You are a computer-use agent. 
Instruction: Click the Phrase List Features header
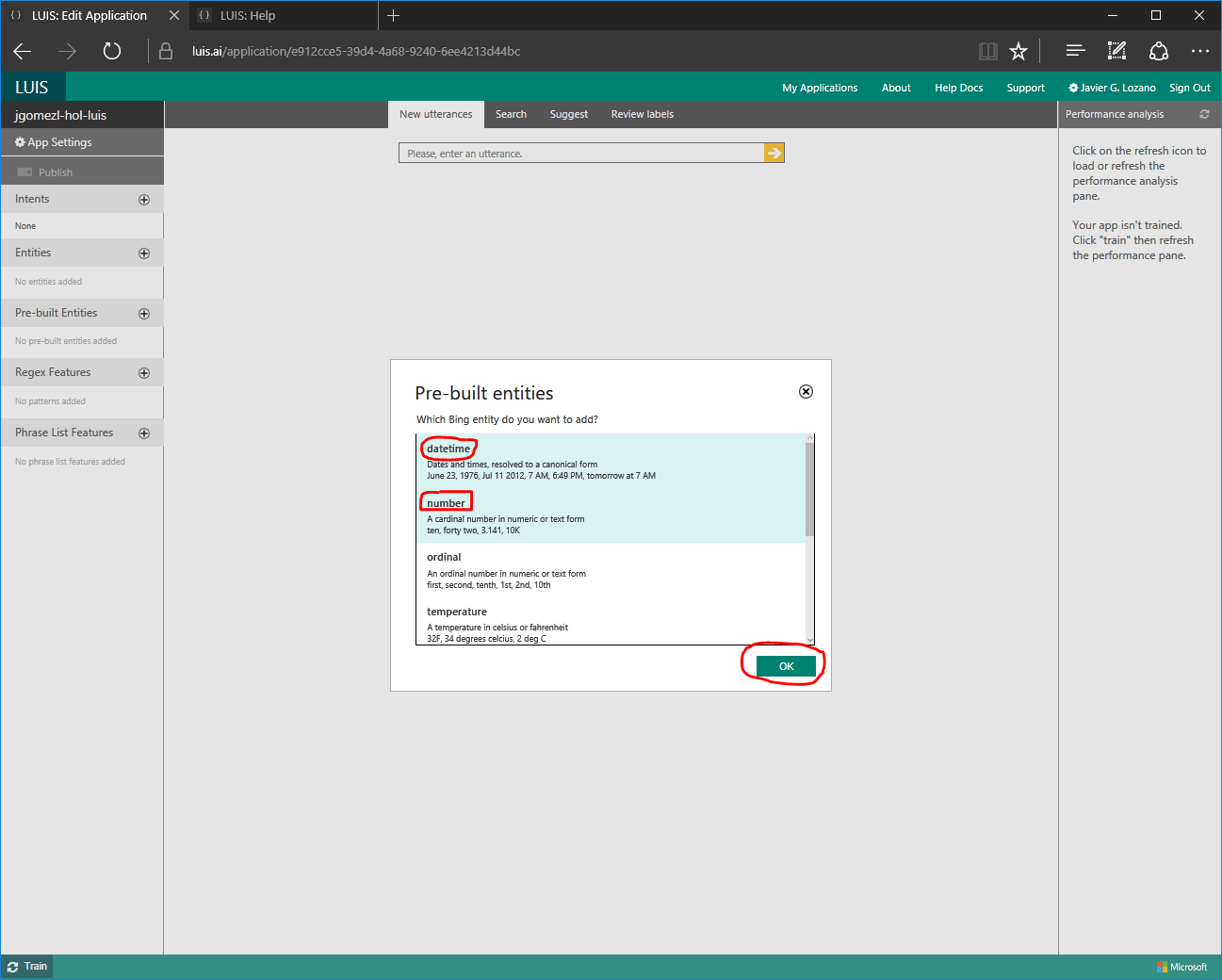(x=82, y=433)
